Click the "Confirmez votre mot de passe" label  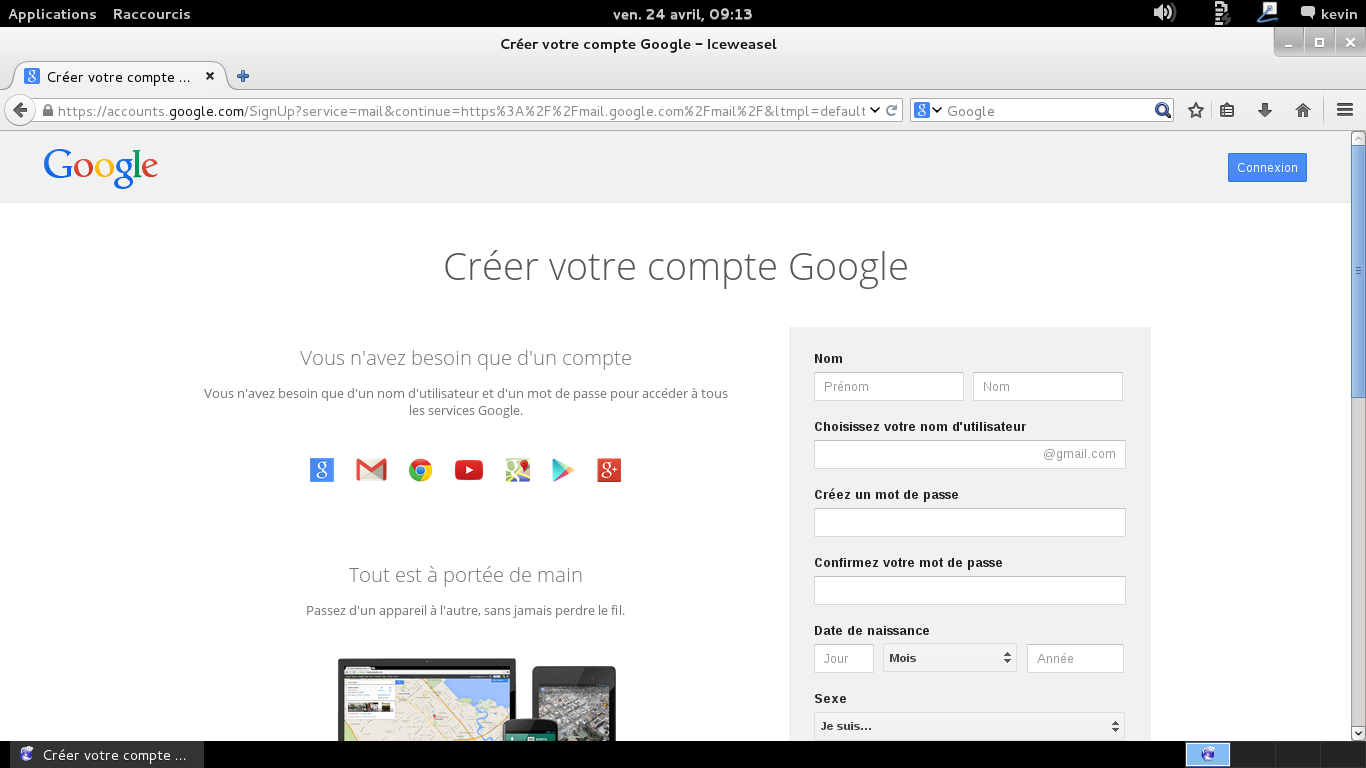click(x=908, y=563)
